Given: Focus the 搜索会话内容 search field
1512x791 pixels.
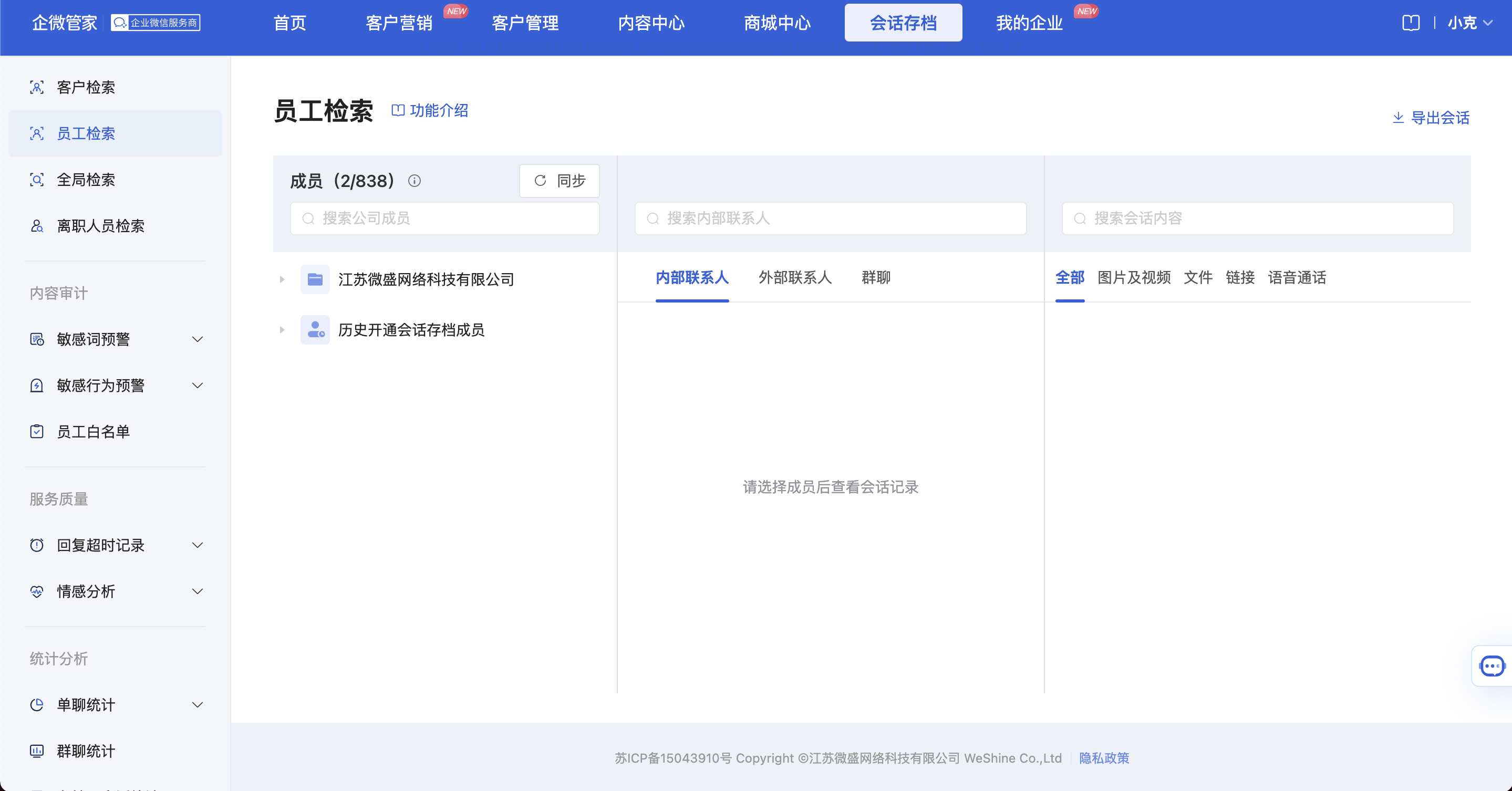Looking at the screenshot, I should pos(1258,219).
